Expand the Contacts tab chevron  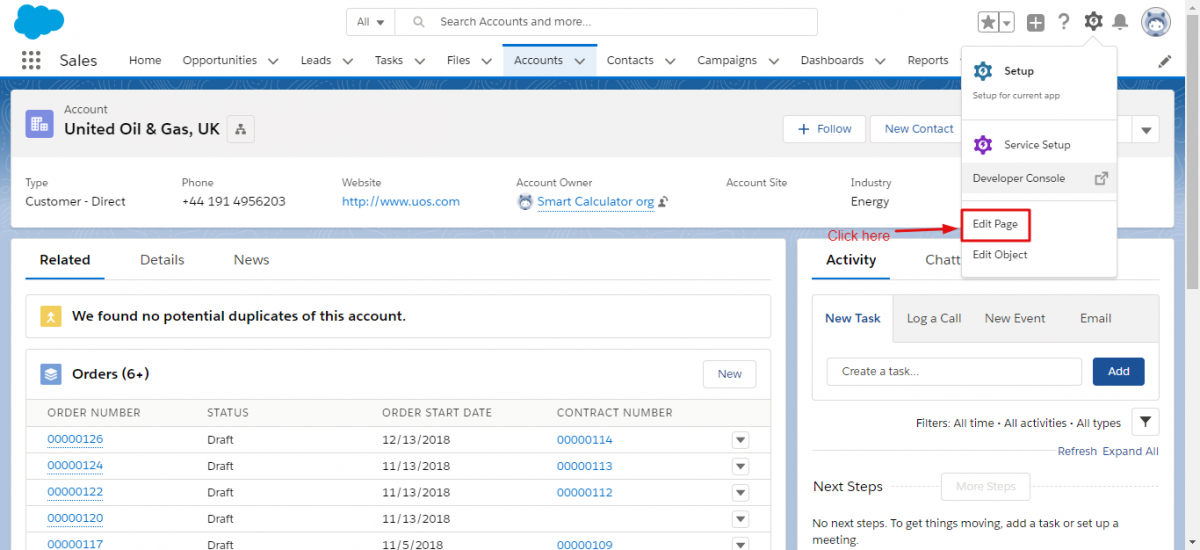[x=670, y=61]
